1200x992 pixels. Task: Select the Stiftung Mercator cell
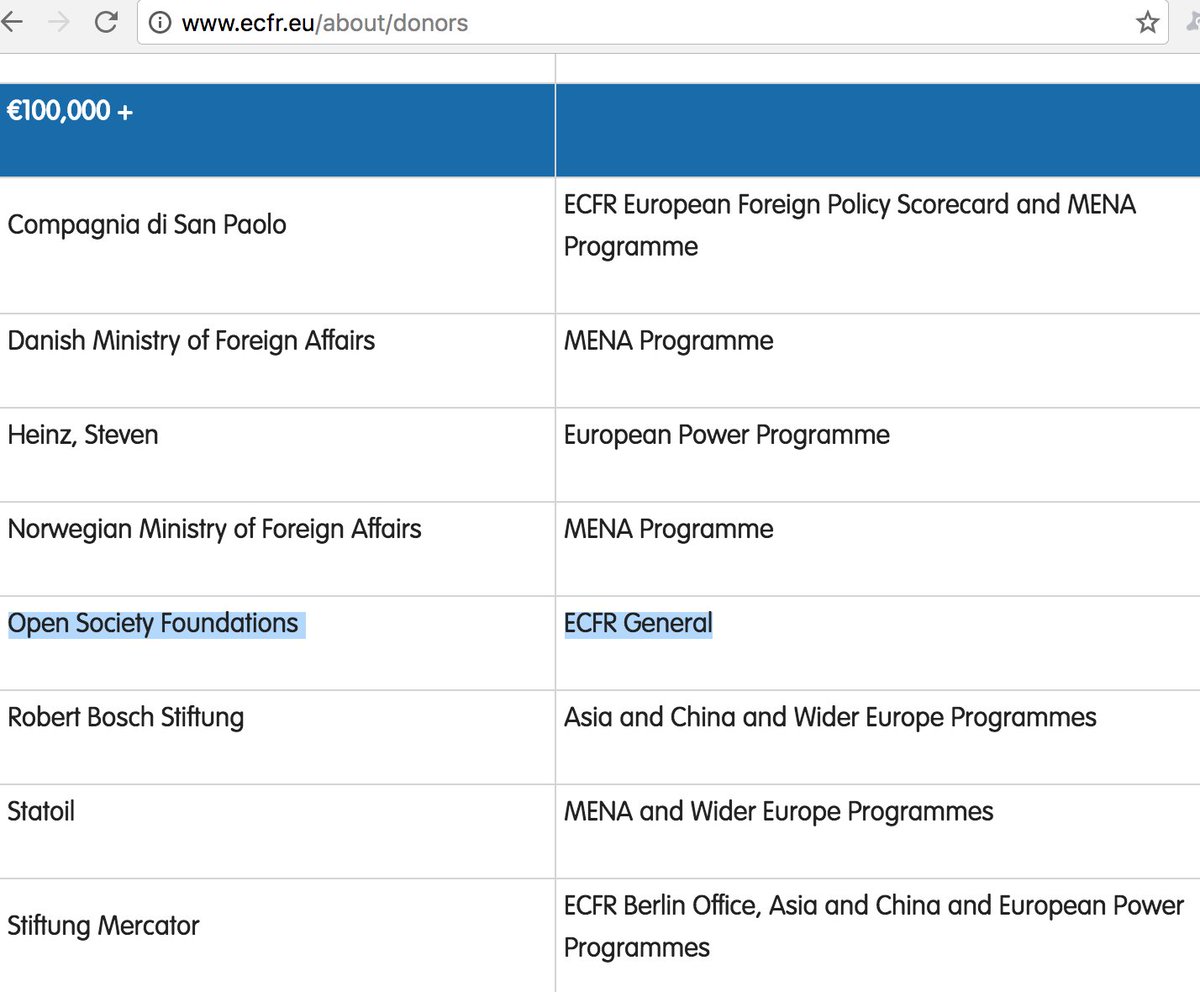point(277,935)
